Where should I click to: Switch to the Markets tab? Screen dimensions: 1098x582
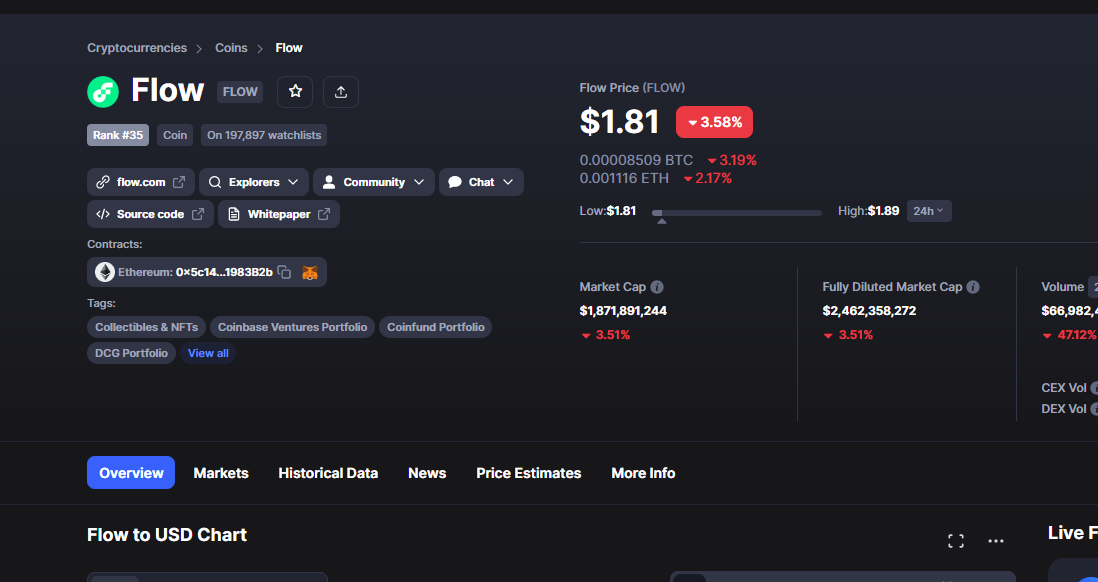[x=221, y=473]
